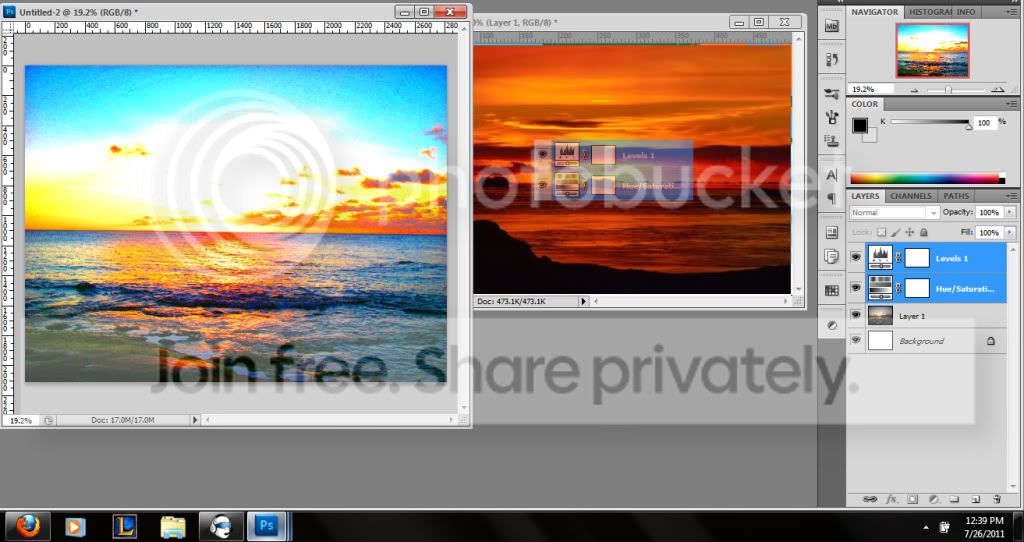Viewport: 1024px width, 542px height.
Task: Click status bar icon beside zoom in Untitled-2
Action: coord(48,421)
